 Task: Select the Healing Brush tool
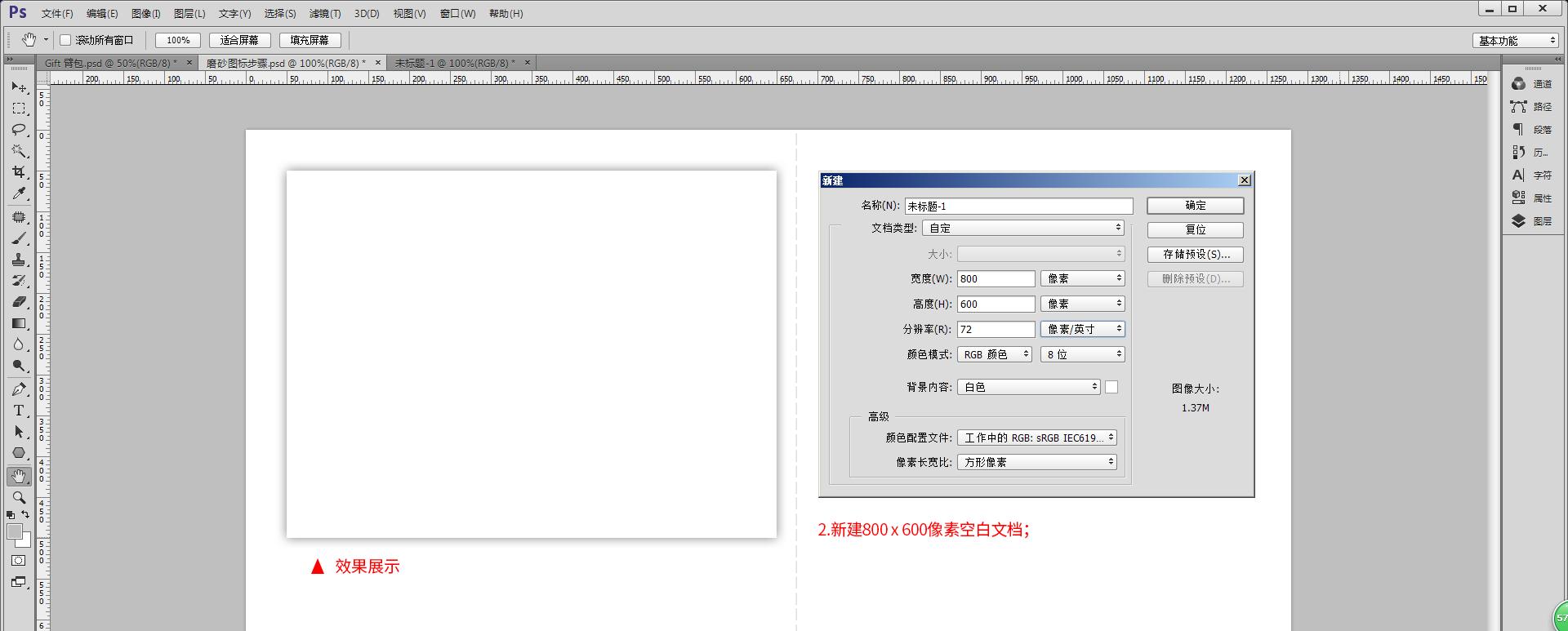coord(19,217)
